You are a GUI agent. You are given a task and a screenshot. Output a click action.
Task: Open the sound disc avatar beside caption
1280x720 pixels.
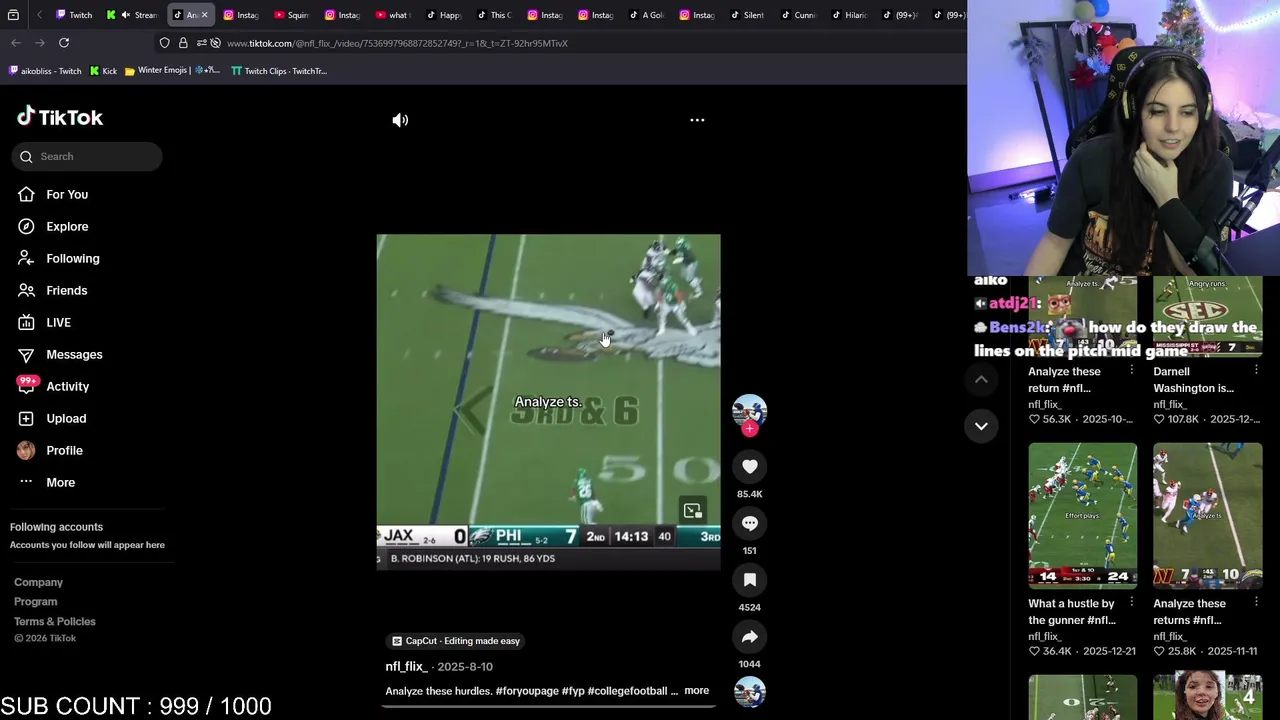[x=749, y=692]
